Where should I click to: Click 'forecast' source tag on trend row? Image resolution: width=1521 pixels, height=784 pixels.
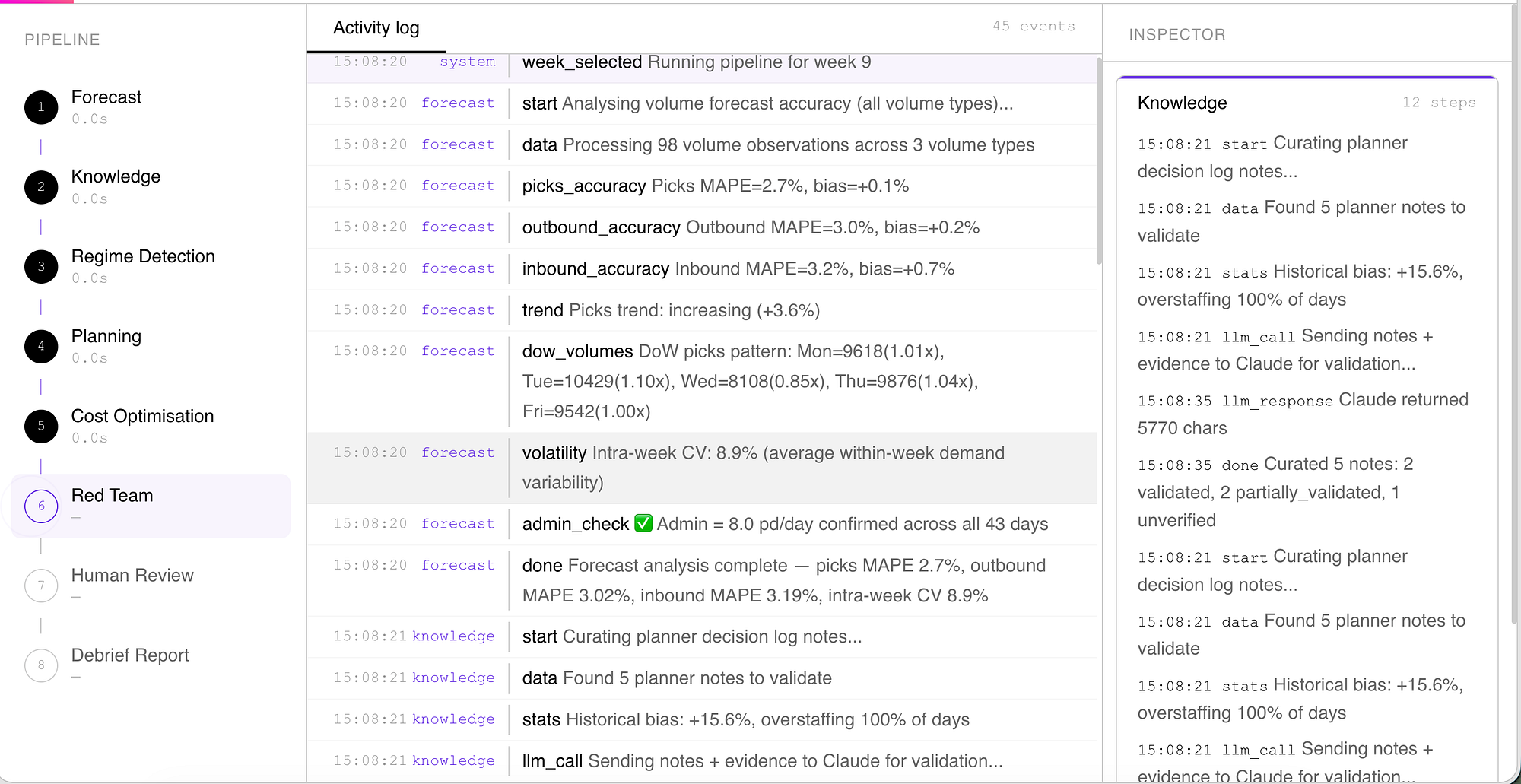(458, 309)
